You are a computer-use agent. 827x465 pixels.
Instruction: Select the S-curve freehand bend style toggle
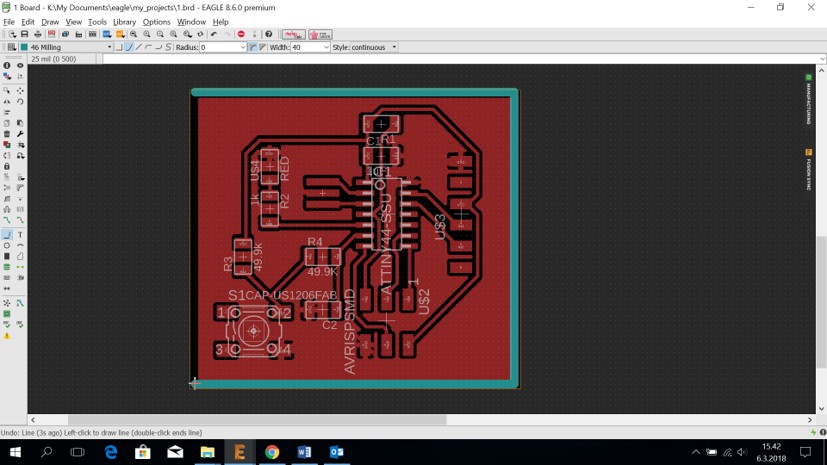pos(168,47)
